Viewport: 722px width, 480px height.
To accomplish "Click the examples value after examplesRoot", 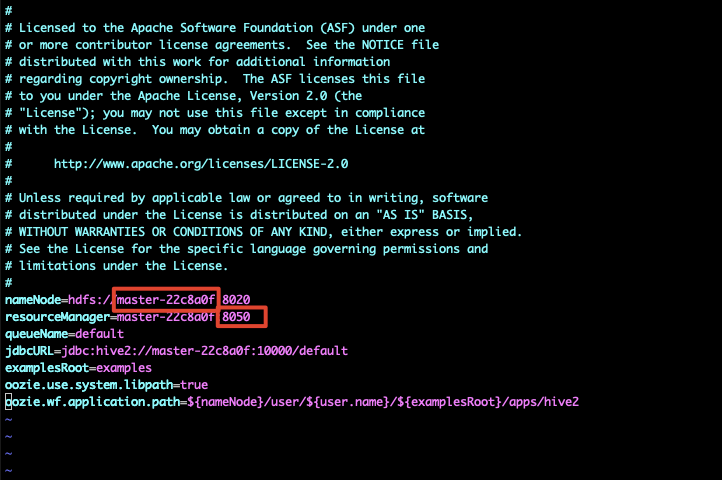I will click(x=124, y=368).
